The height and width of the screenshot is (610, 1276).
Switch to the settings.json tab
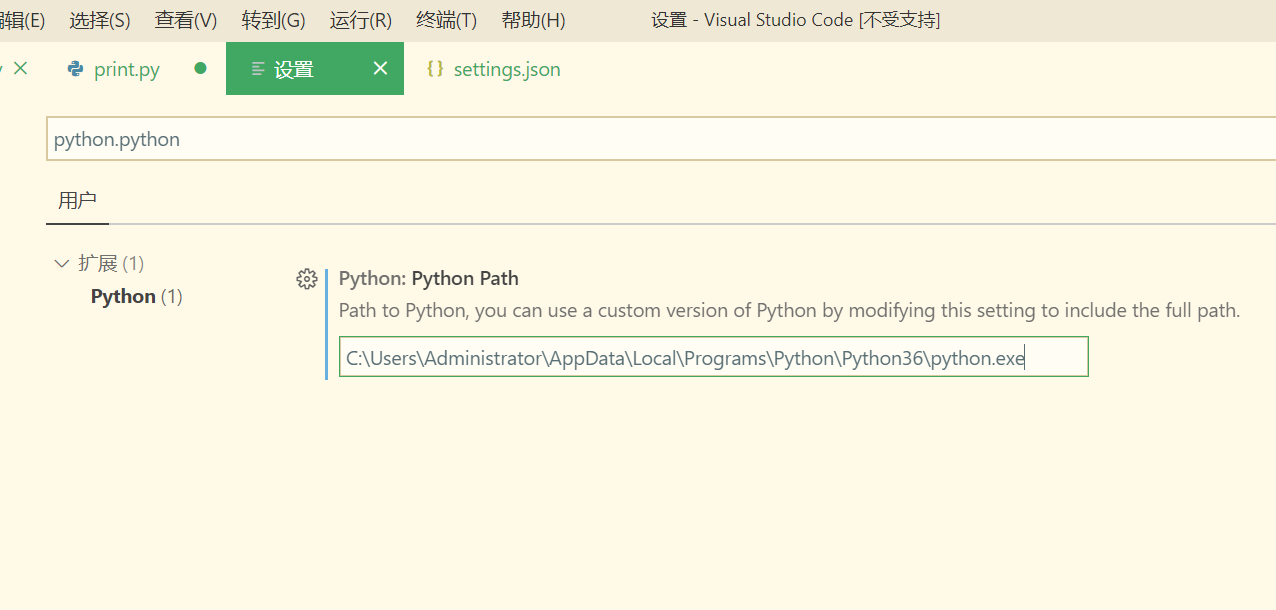coord(506,68)
